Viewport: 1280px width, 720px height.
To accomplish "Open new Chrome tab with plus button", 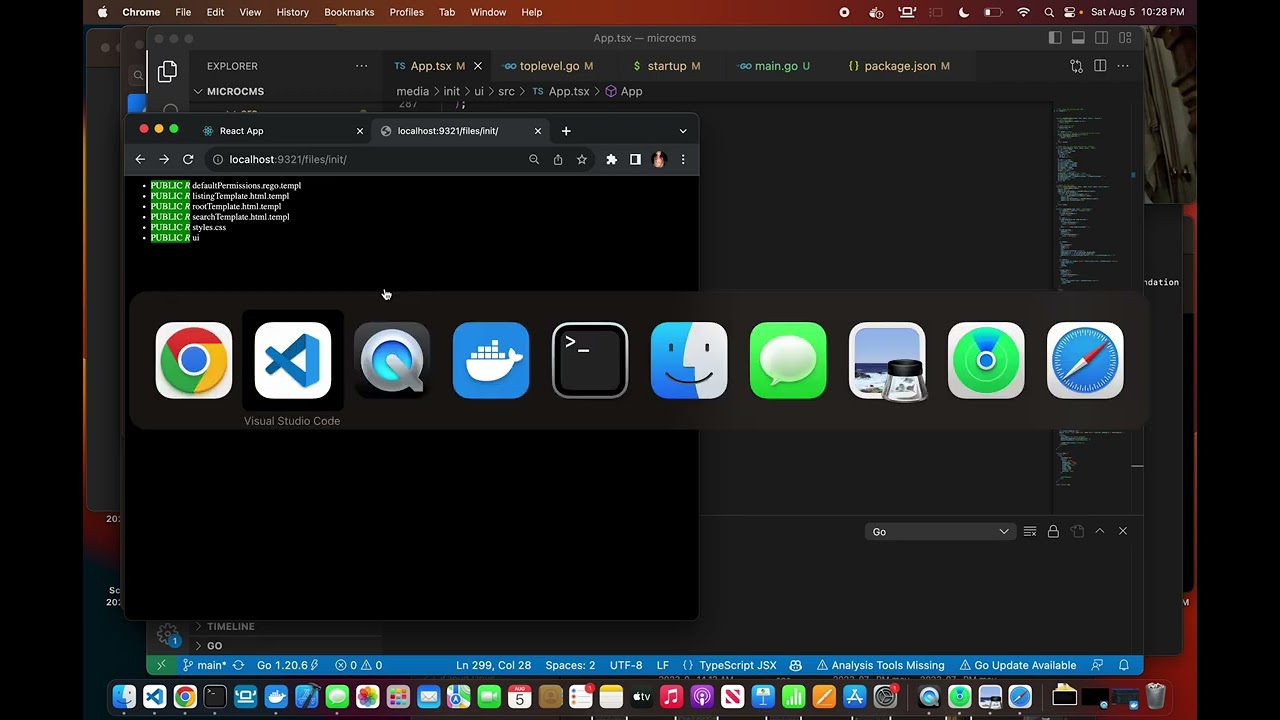I will (x=566, y=131).
